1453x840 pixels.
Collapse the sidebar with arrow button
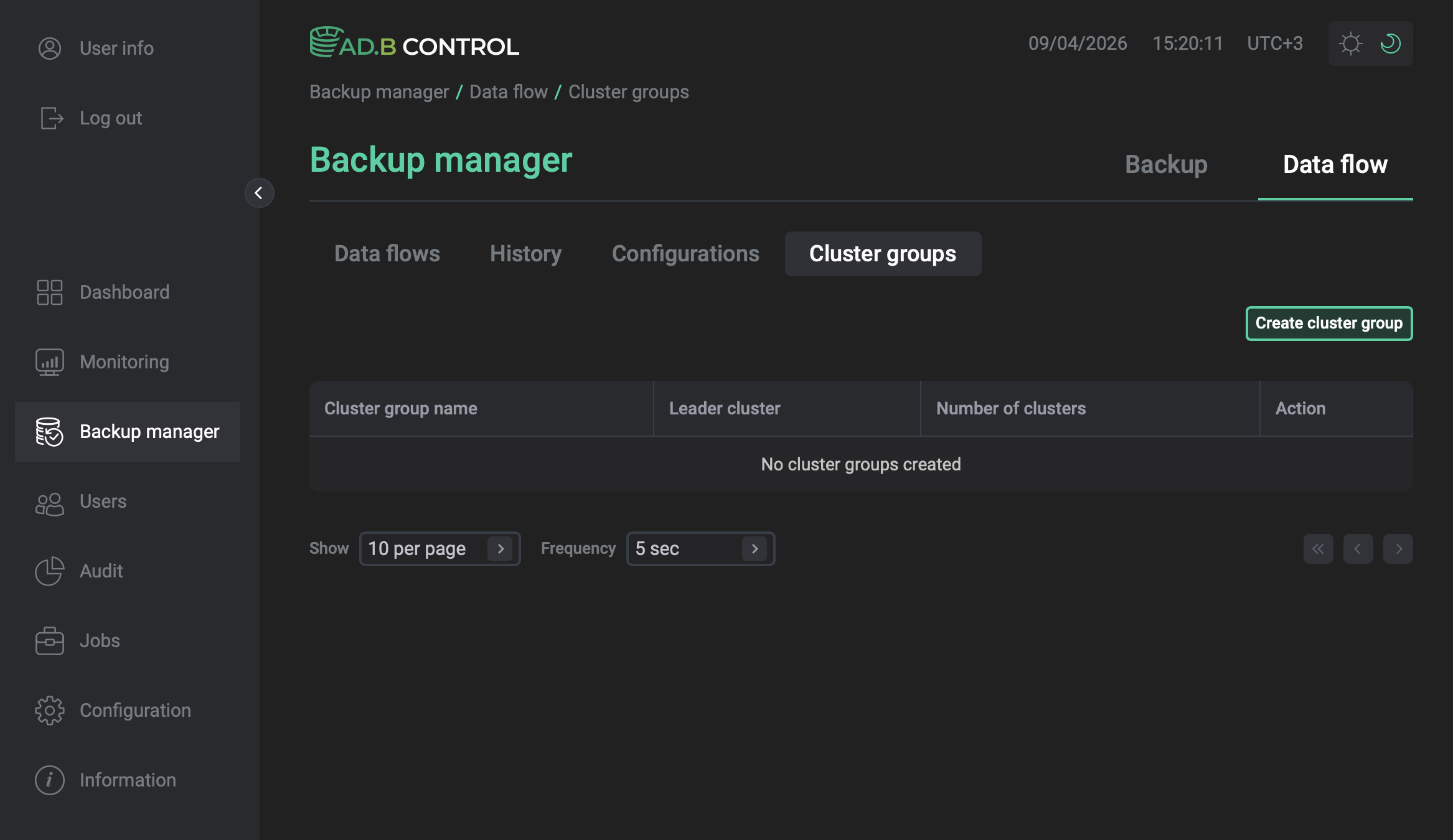click(x=259, y=193)
